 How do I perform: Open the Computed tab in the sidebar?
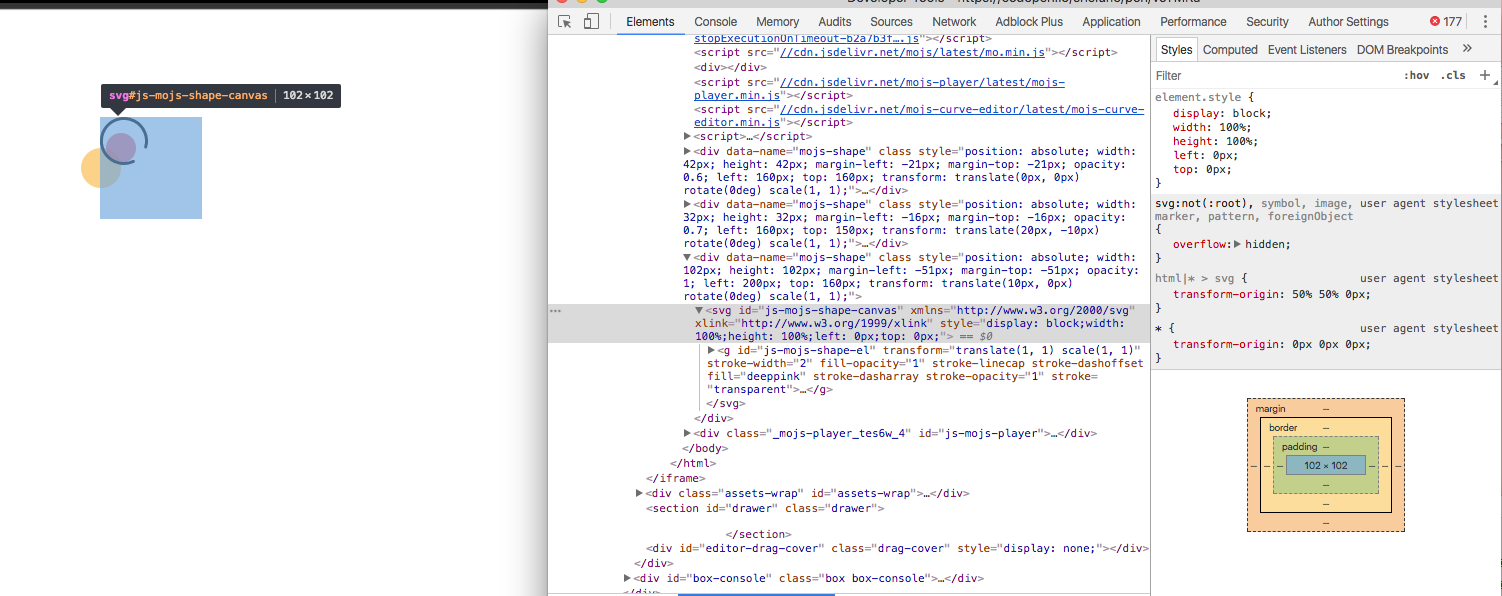(x=1230, y=48)
